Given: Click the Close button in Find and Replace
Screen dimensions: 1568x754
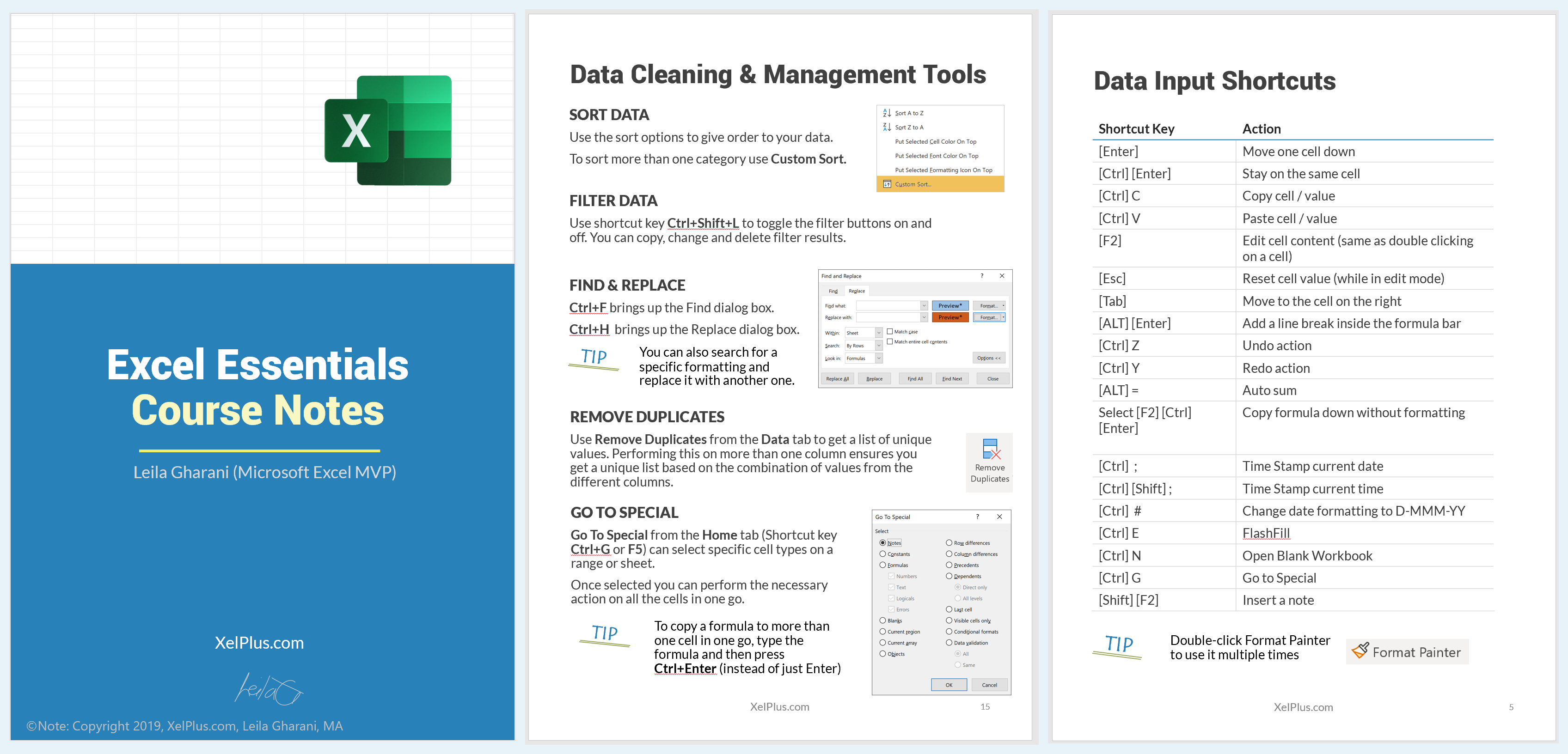Looking at the screenshot, I should coord(993,378).
